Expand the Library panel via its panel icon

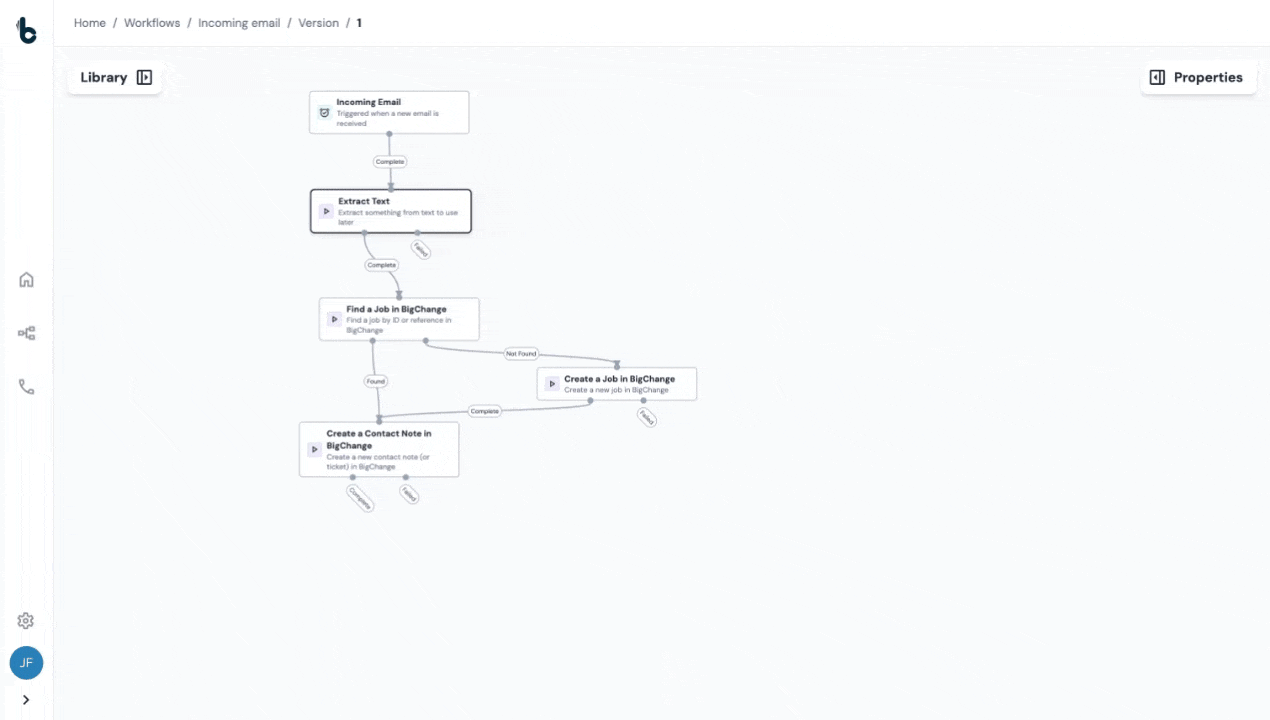144,77
